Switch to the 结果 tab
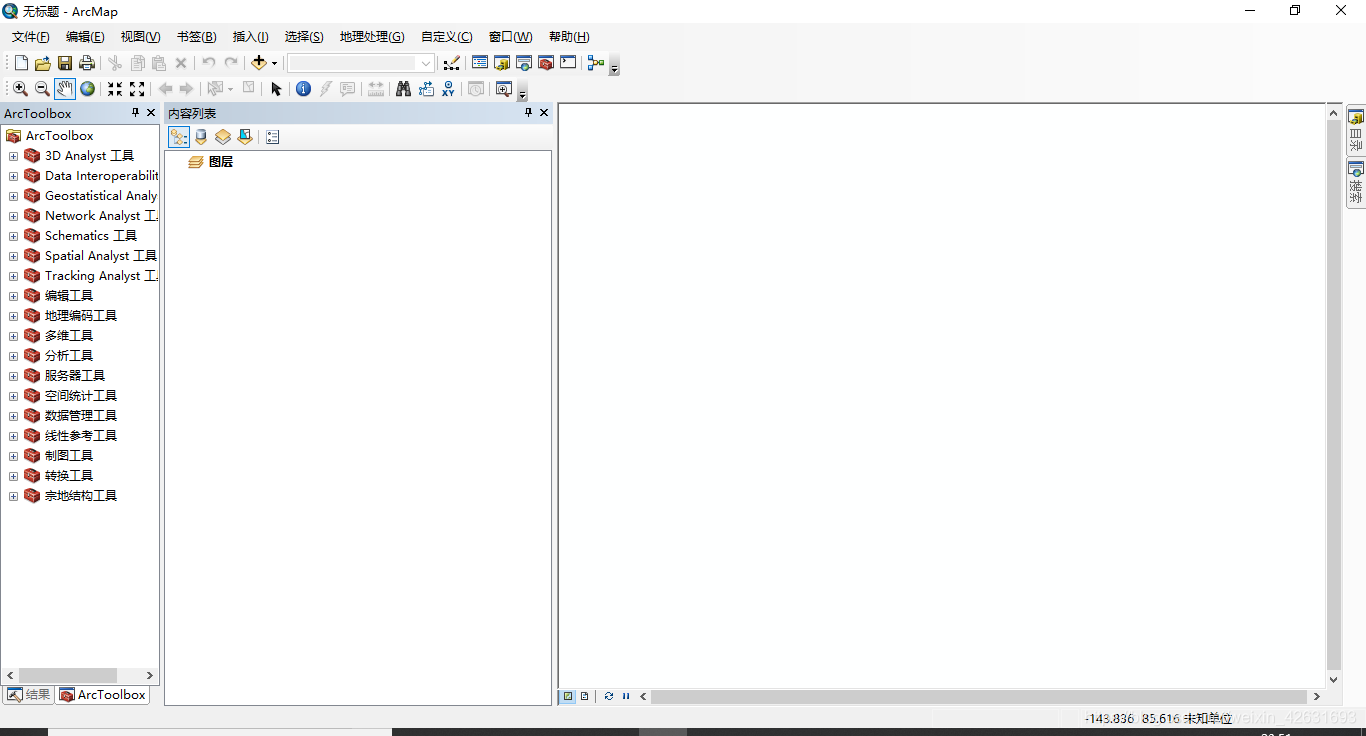1366x736 pixels. click(x=29, y=695)
